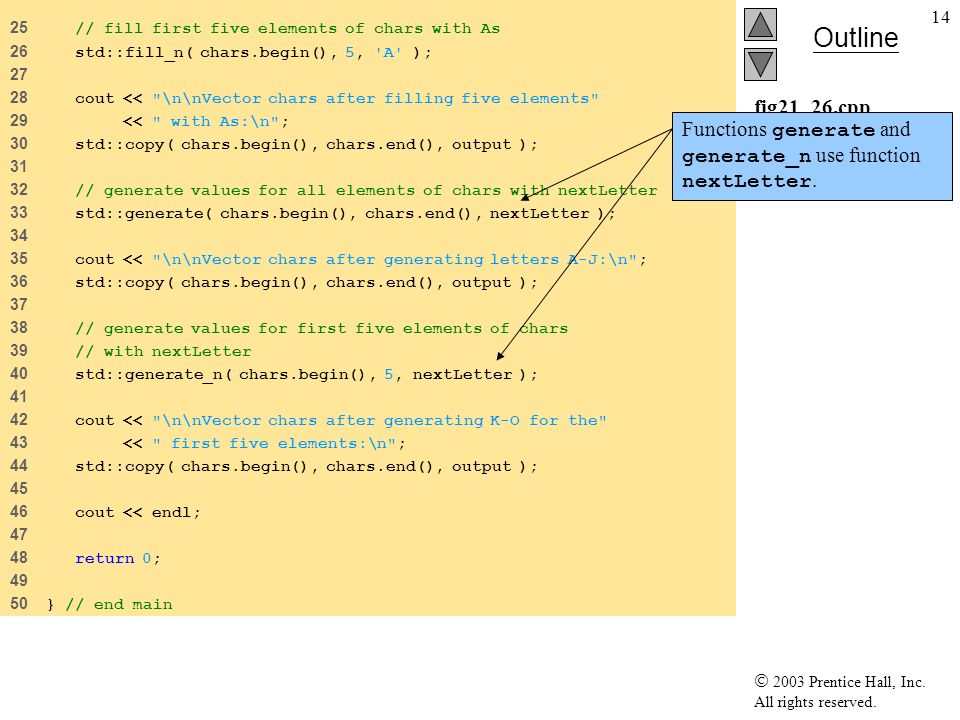Click the fig21_26.cpp file label

(812, 106)
